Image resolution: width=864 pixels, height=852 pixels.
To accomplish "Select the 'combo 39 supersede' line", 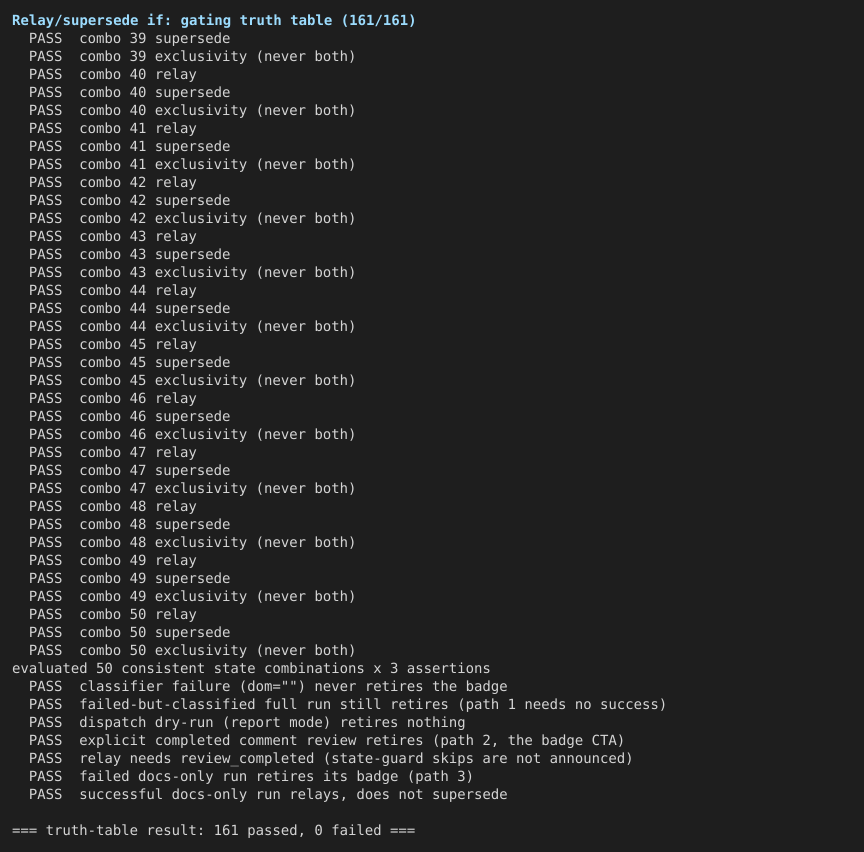I will pyautogui.click(x=129, y=39).
